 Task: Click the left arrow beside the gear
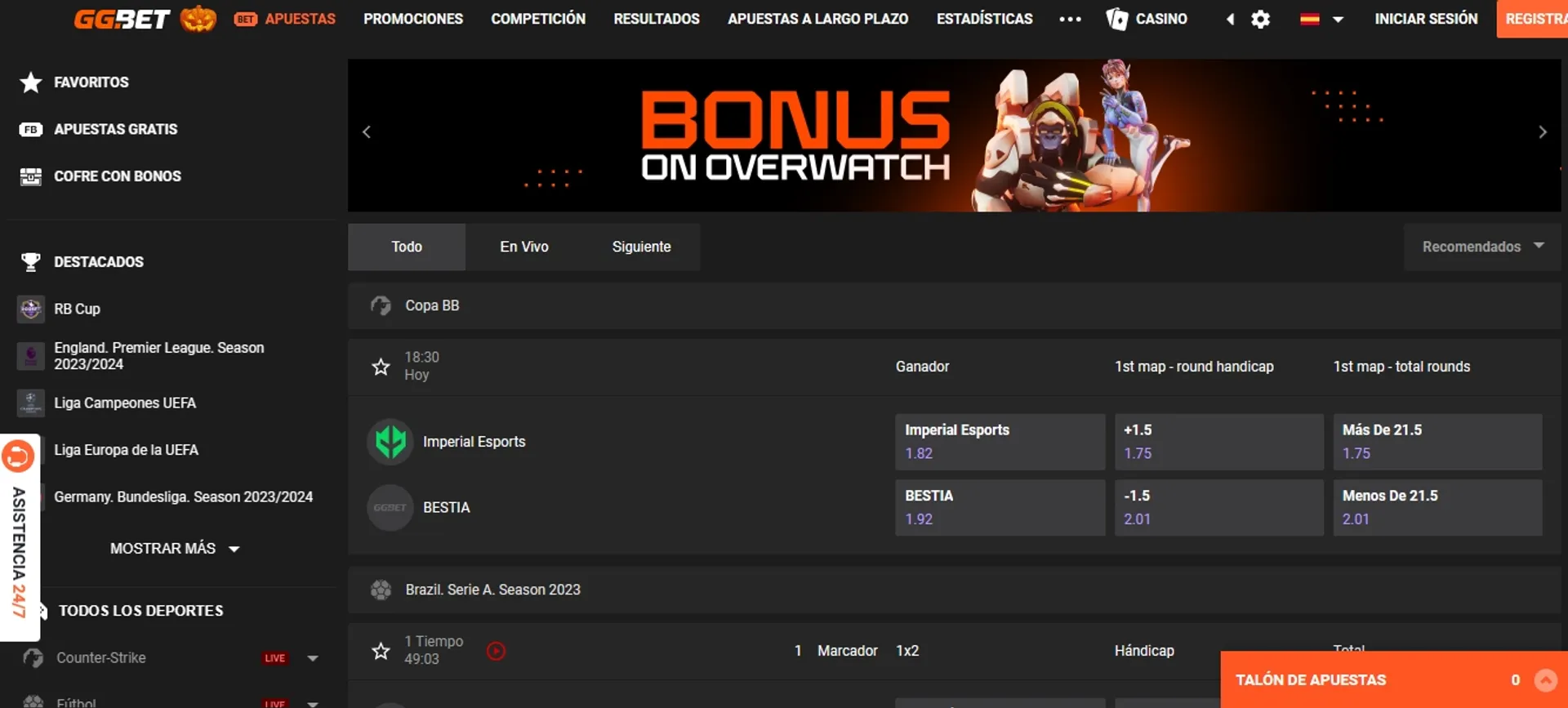1230,19
